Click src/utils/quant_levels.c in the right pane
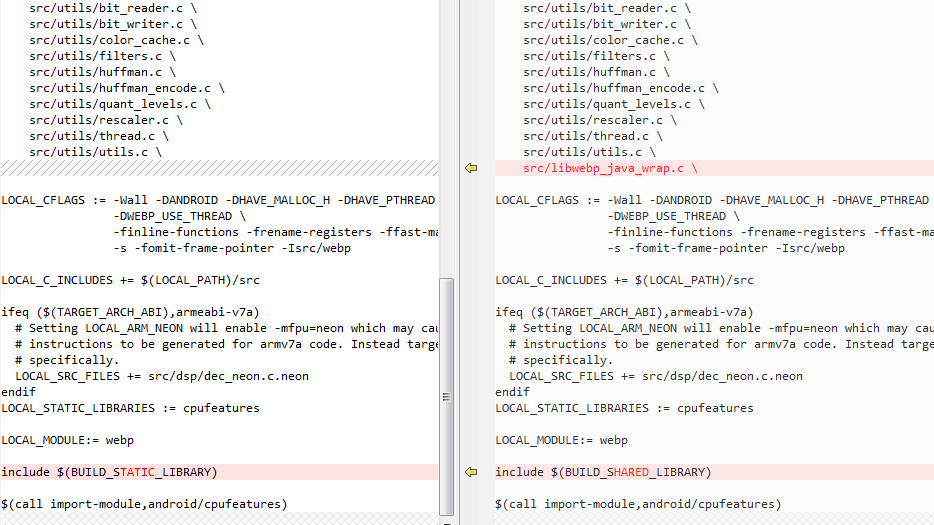The height and width of the screenshot is (525, 934). [x=614, y=104]
